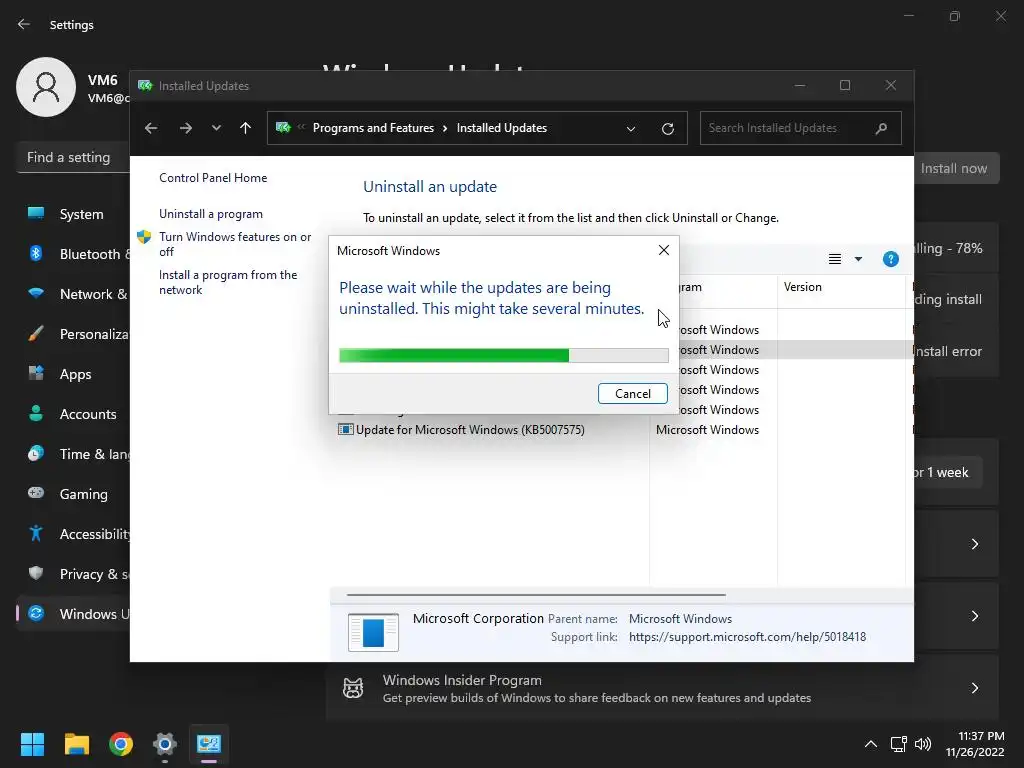Viewport: 1024px width, 768px height.
Task: Show hidden tray icons chevron
Action: click(871, 744)
